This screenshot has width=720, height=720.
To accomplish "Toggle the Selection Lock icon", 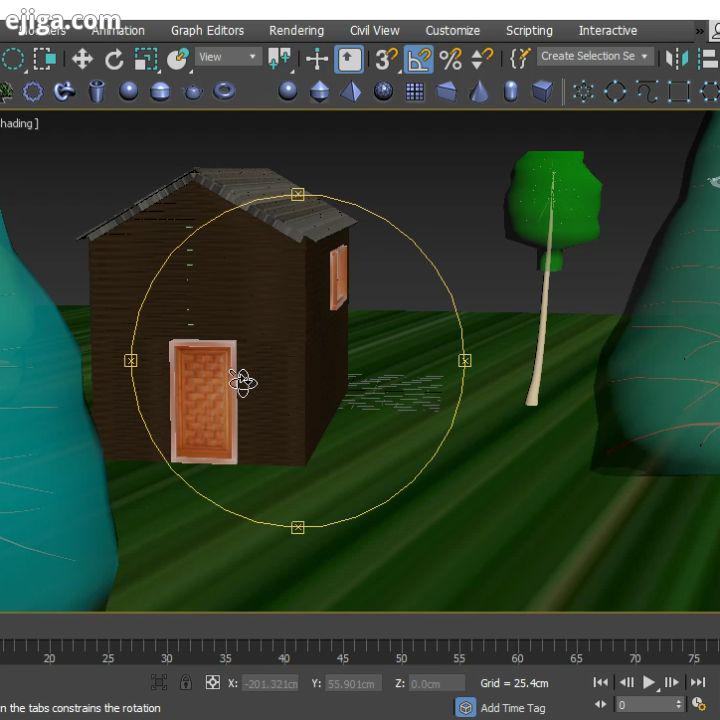I will [x=186, y=682].
